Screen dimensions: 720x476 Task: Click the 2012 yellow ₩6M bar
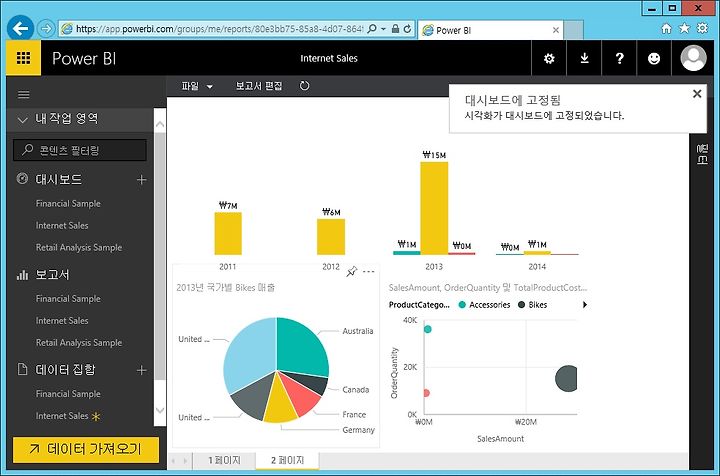[331, 237]
